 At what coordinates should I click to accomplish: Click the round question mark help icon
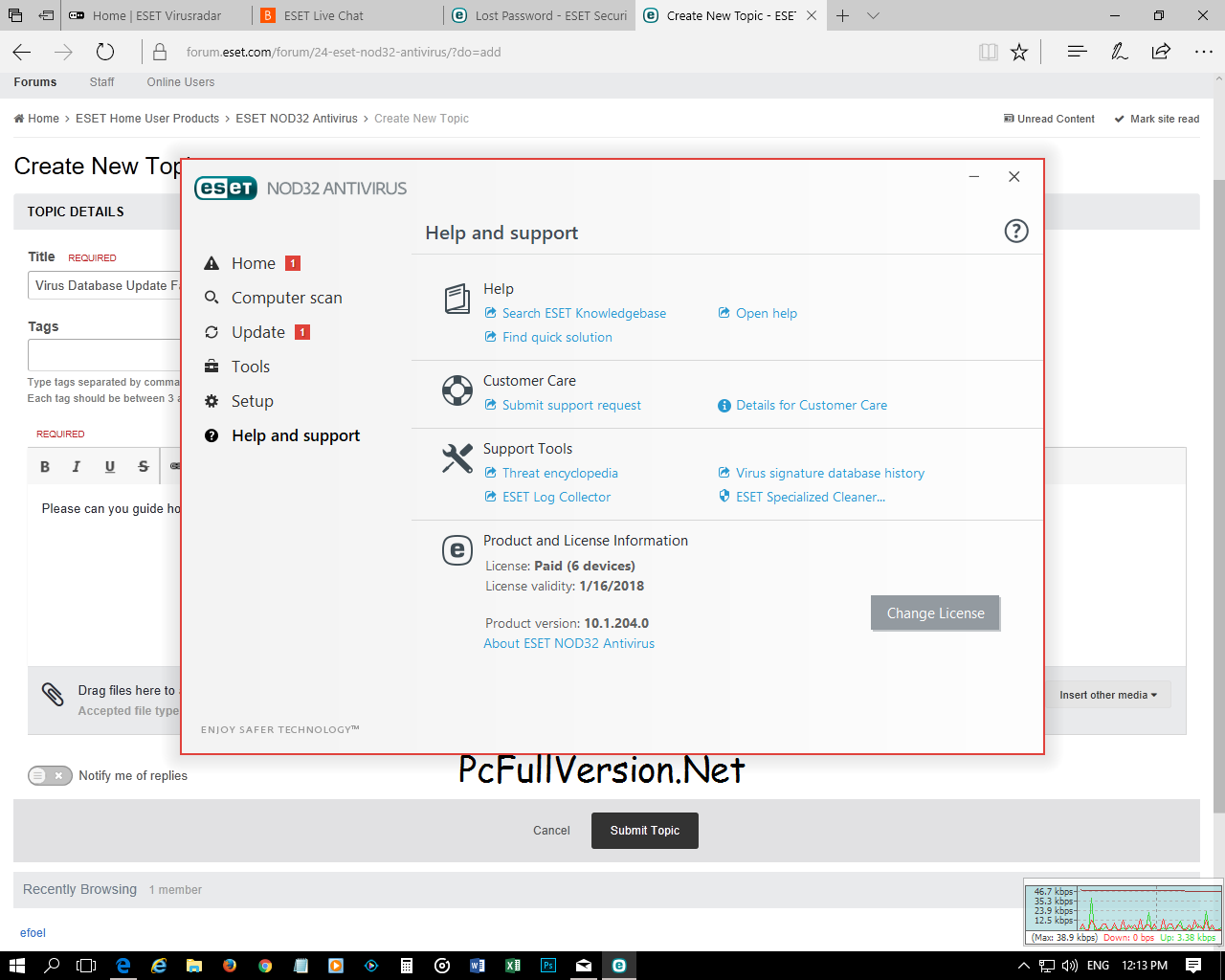(x=1015, y=231)
